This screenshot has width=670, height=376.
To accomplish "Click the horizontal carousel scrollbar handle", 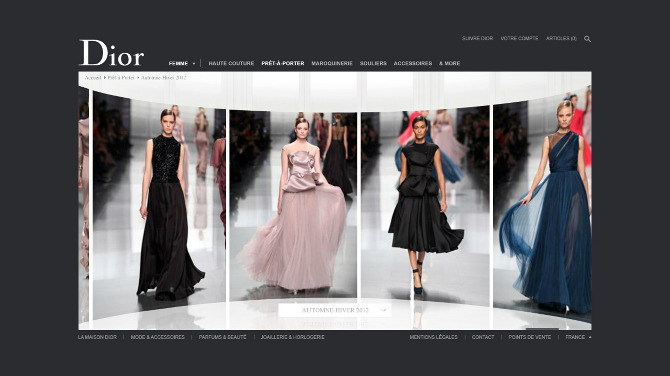I will pyautogui.click(x=542, y=329).
